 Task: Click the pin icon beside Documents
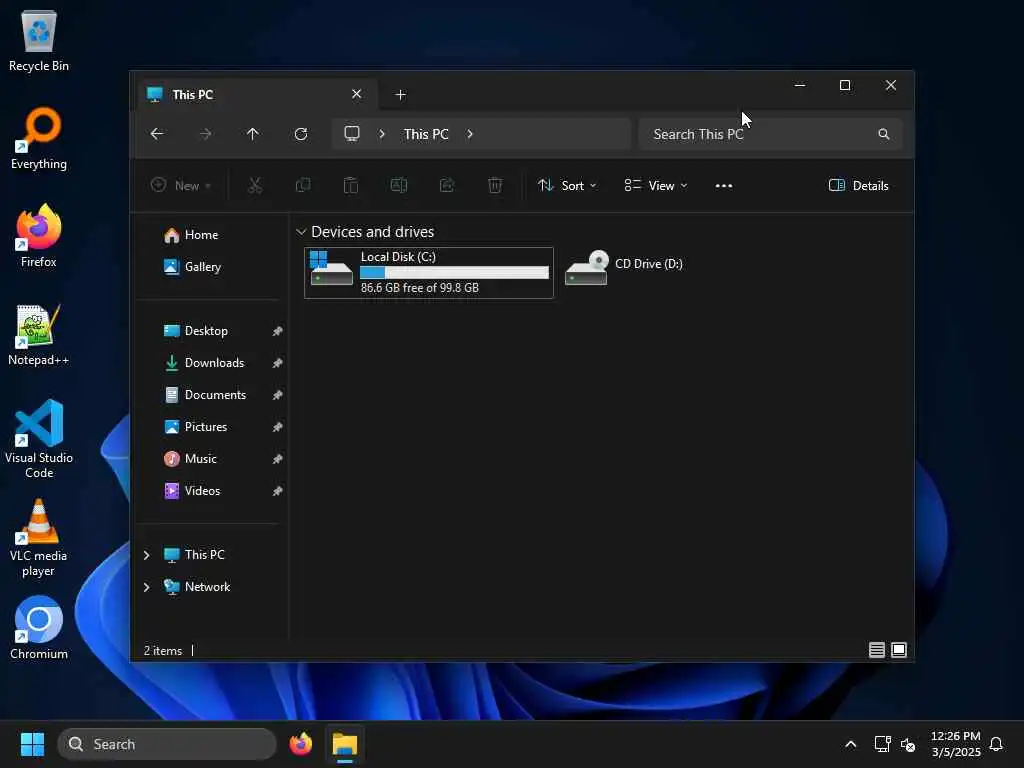pyautogui.click(x=278, y=395)
